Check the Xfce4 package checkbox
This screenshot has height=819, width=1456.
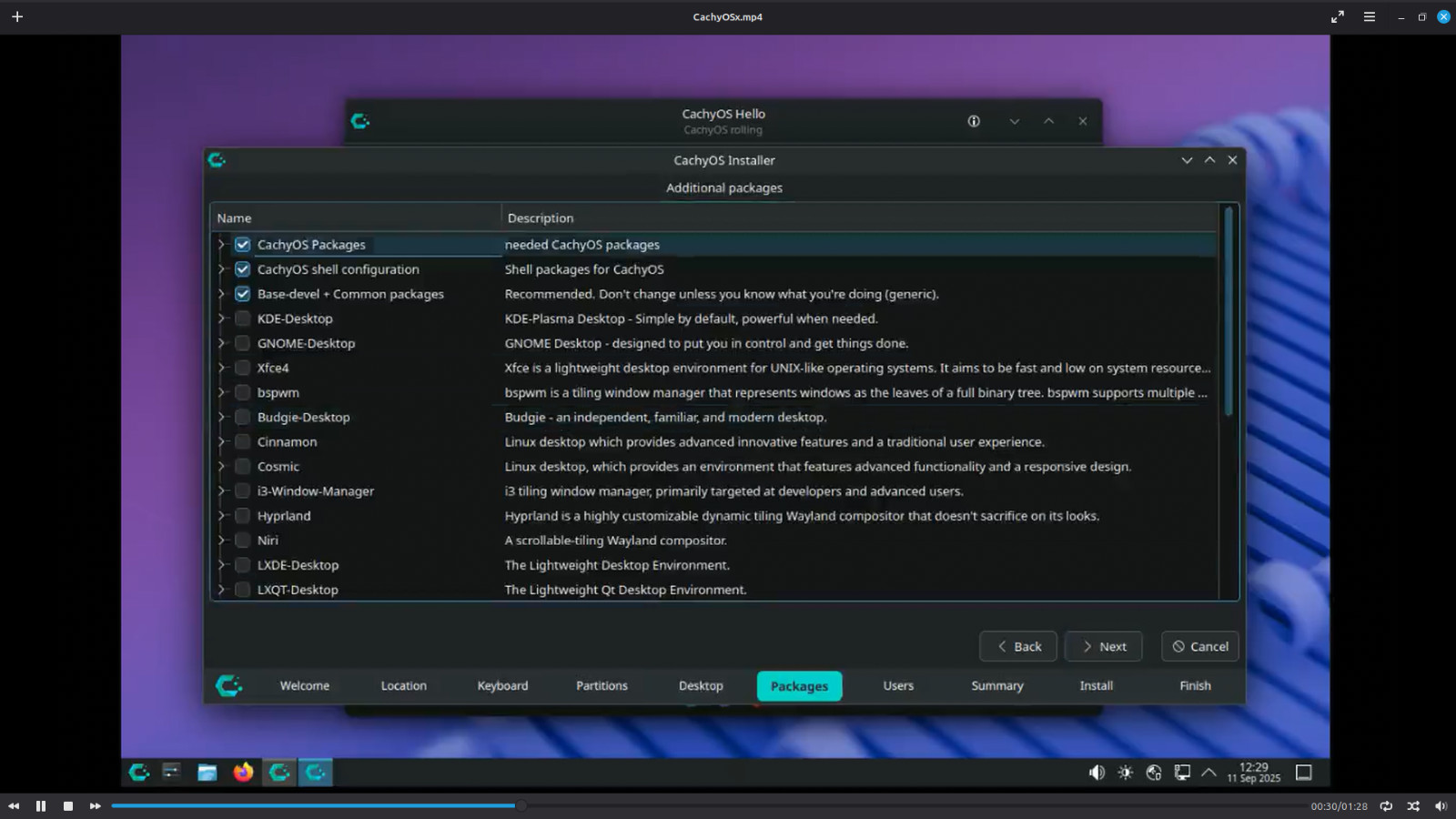point(242,368)
